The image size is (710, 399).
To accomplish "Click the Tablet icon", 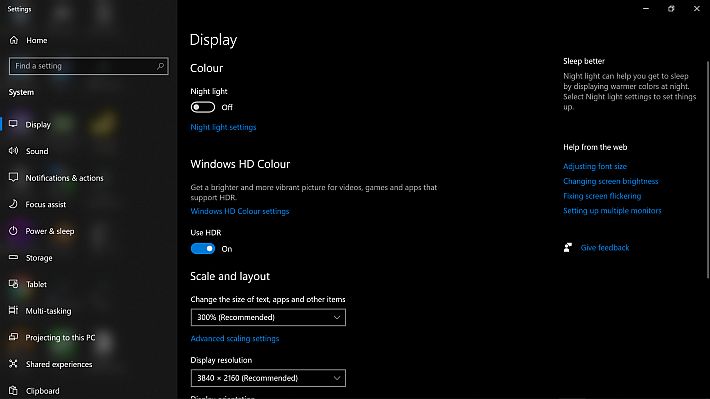I will [x=14, y=284].
